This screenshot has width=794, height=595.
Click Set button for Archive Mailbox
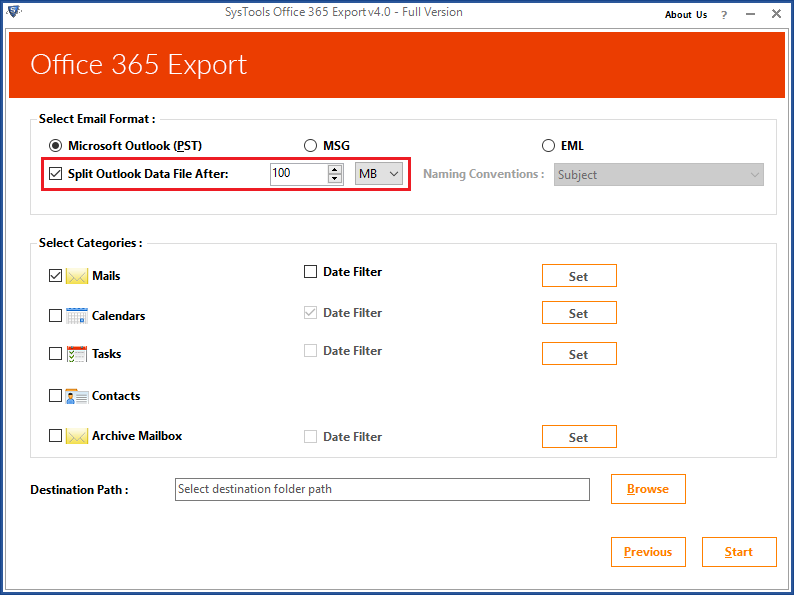pyautogui.click(x=579, y=437)
